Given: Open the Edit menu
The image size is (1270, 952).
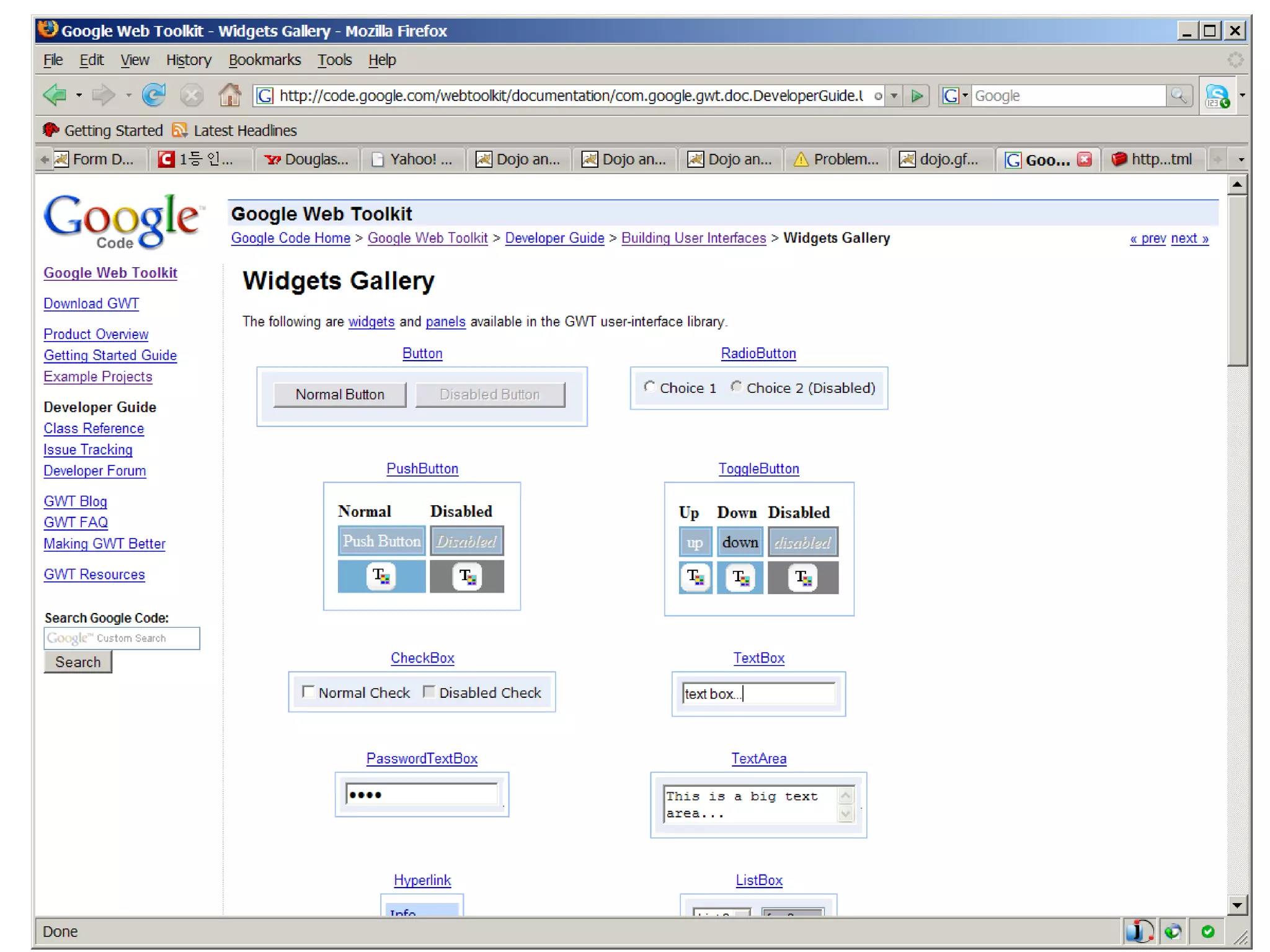Looking at the screenshot, I should click(91, 60).
